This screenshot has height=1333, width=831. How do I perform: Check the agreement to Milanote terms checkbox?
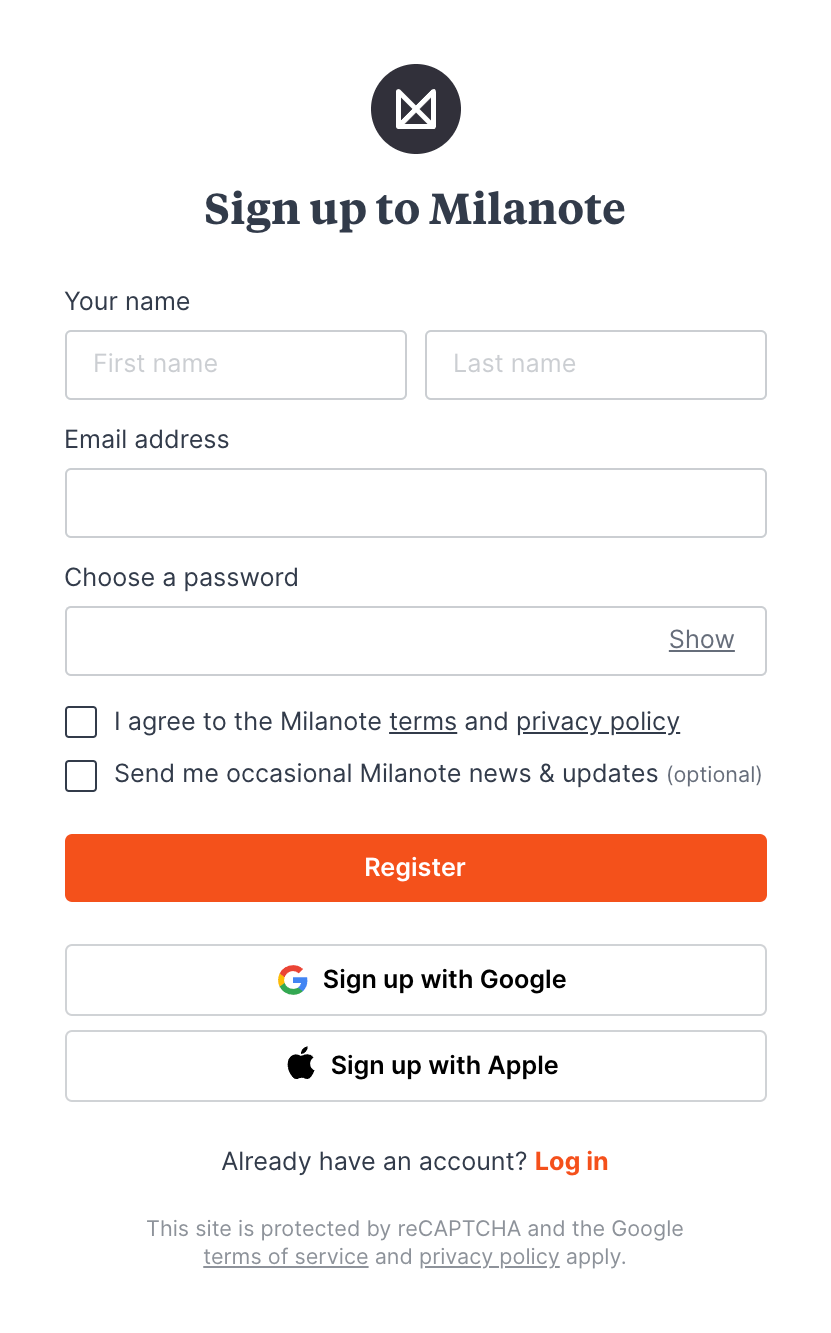click(80, 721)
